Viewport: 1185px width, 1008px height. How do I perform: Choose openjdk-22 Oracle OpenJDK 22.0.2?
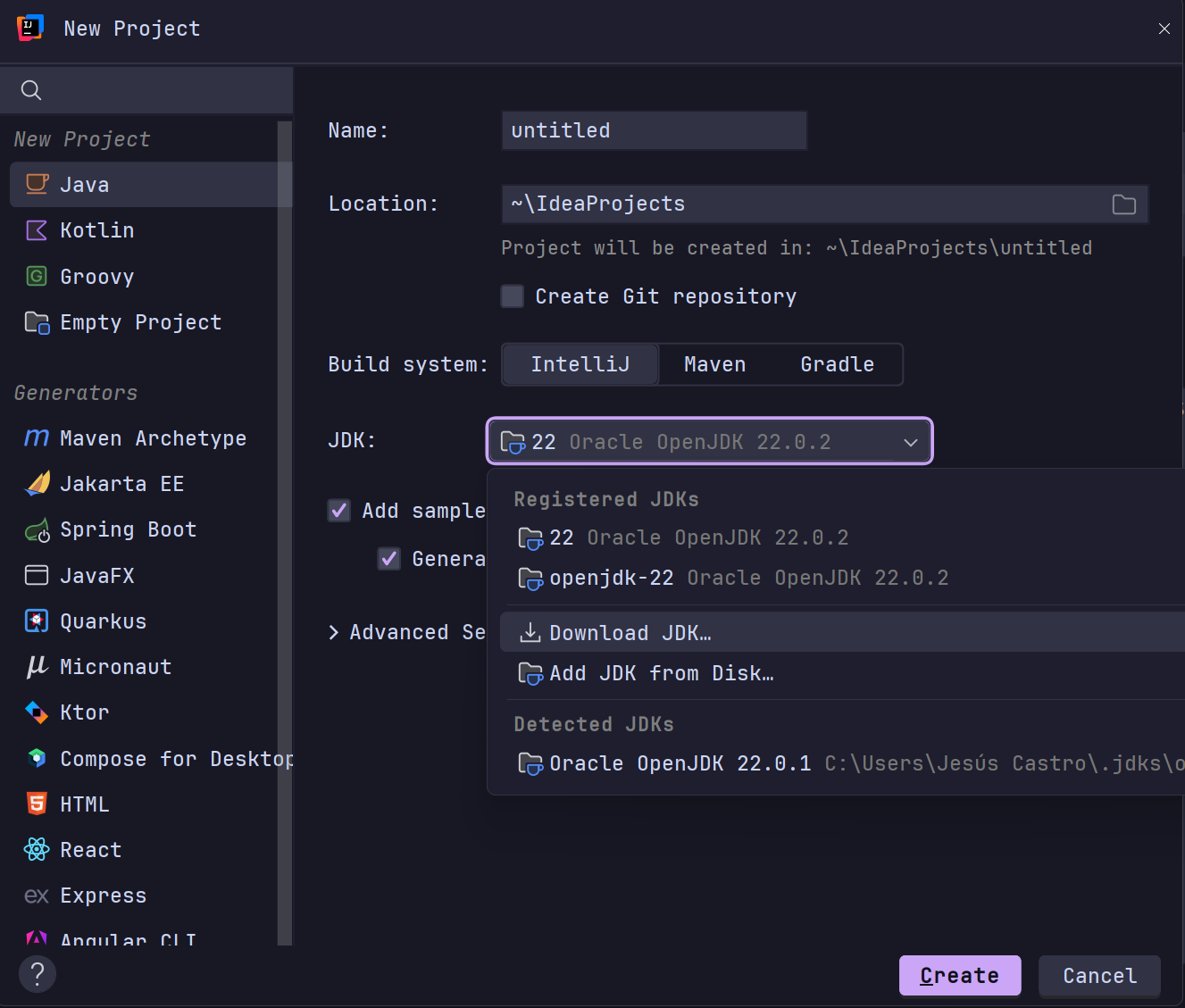[x=842, y=578]
